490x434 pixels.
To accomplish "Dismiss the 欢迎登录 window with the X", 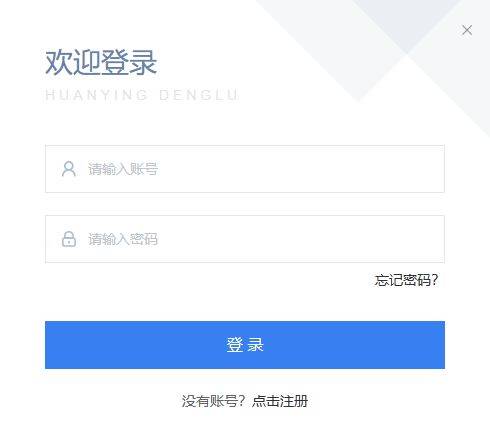I will (467, 30).
